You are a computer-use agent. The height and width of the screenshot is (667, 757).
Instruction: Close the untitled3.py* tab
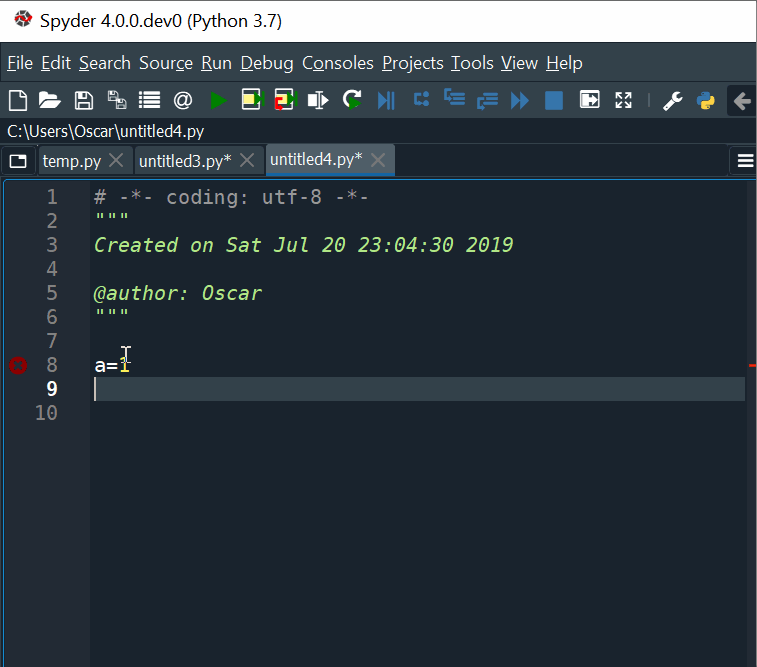pyautogui.click(x=247, y=160)
